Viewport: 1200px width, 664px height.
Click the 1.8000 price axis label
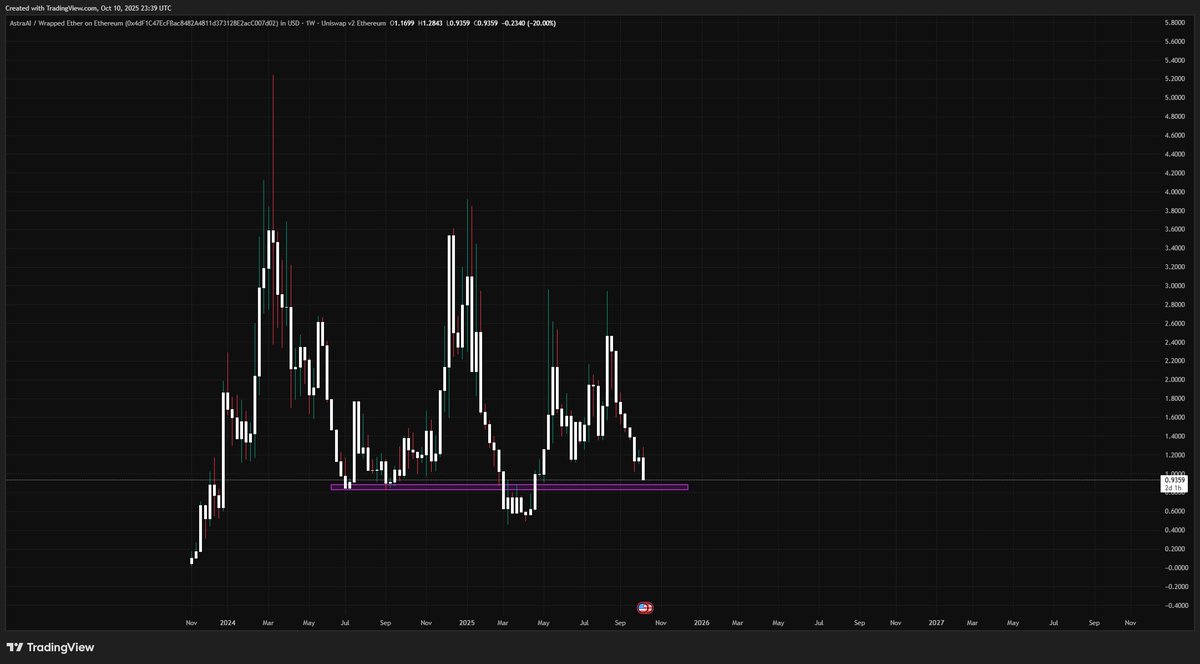[1174, 399]
